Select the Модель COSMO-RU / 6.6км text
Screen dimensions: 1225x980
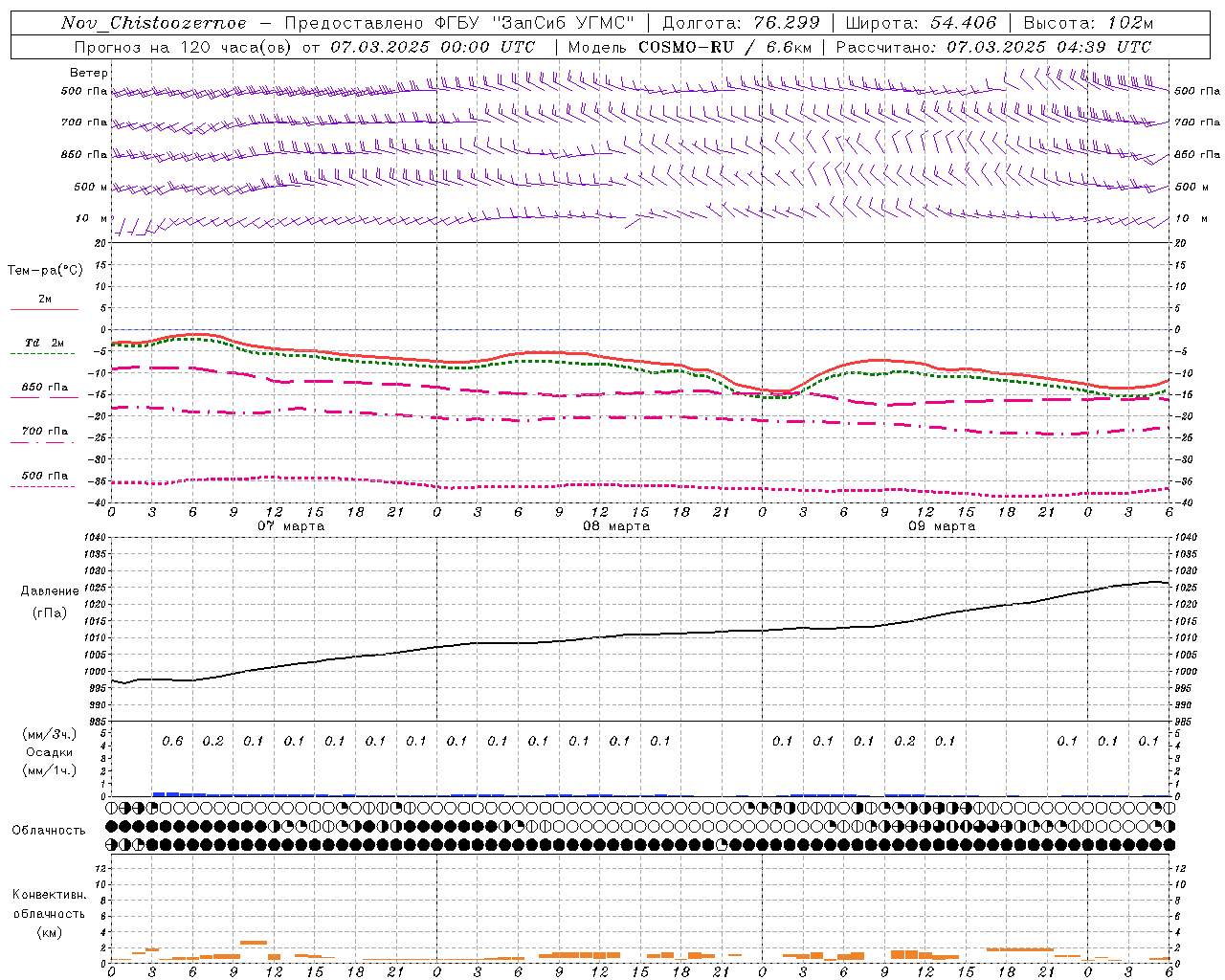pyautogui.click(x=690, y=47)
